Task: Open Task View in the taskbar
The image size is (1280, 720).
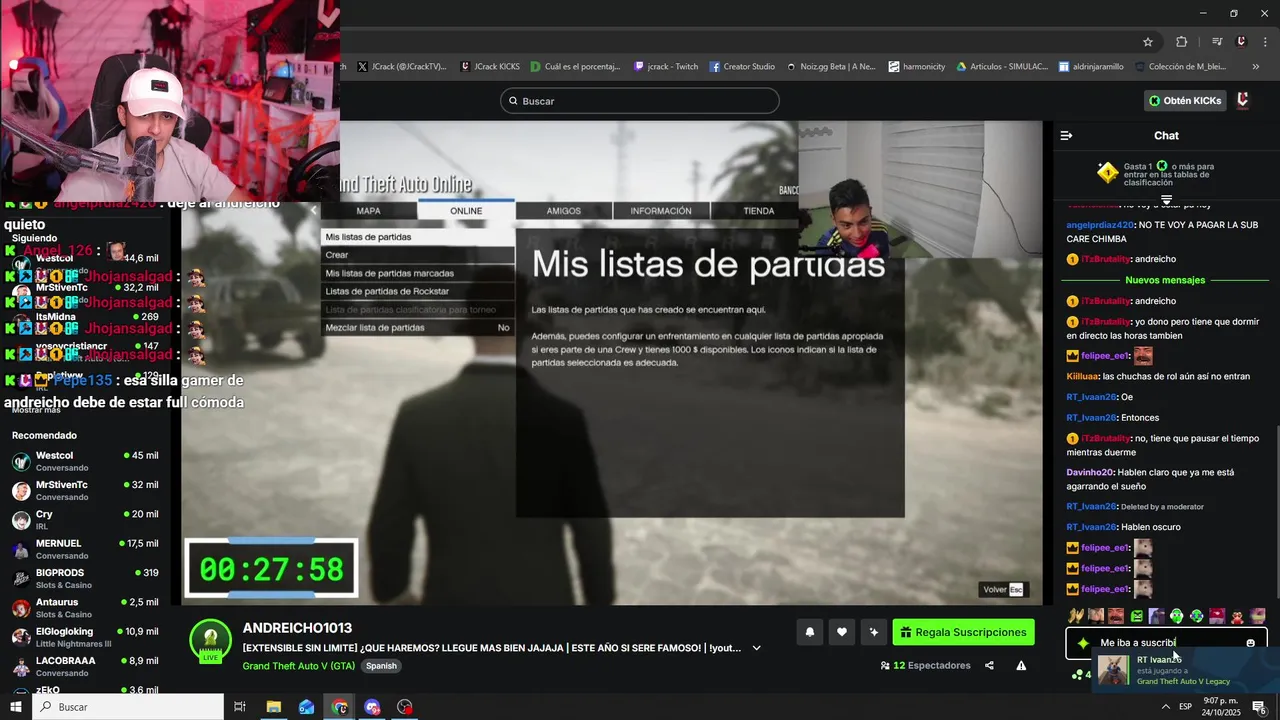Action: 240,707
